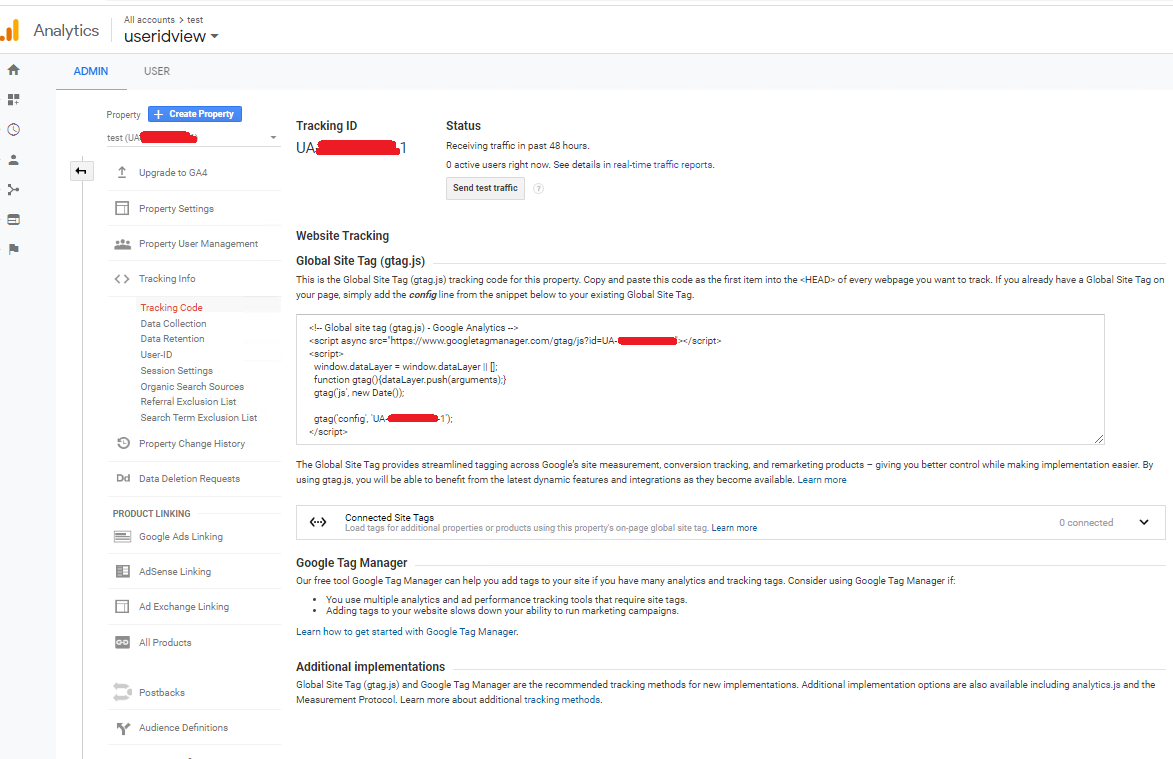
Task: Click the Connected Site Tags icon
Action: 318,522
